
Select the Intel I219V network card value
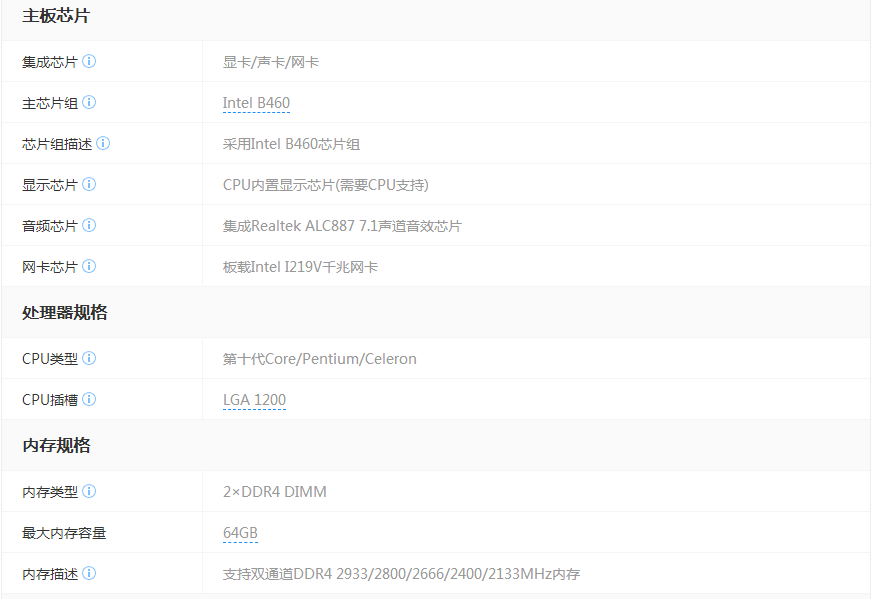pyautogui.click(x=301, y=267)
